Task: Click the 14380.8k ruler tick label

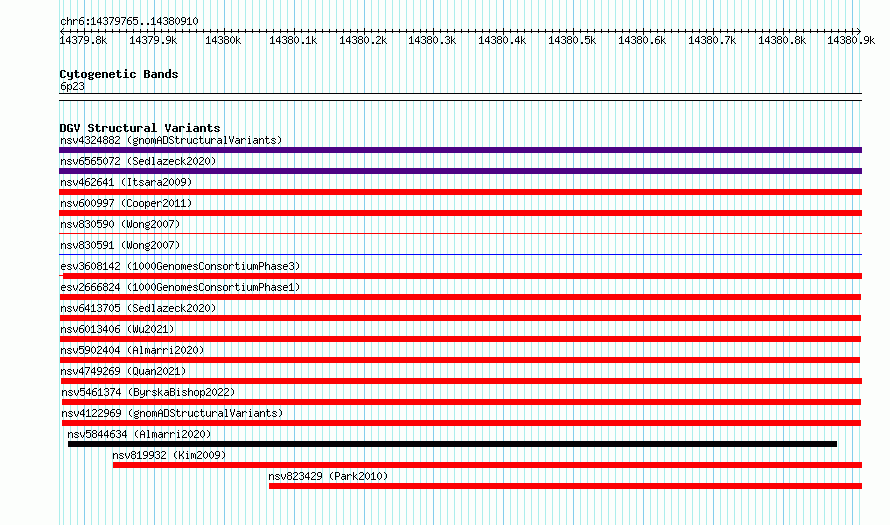Action: 782,40
